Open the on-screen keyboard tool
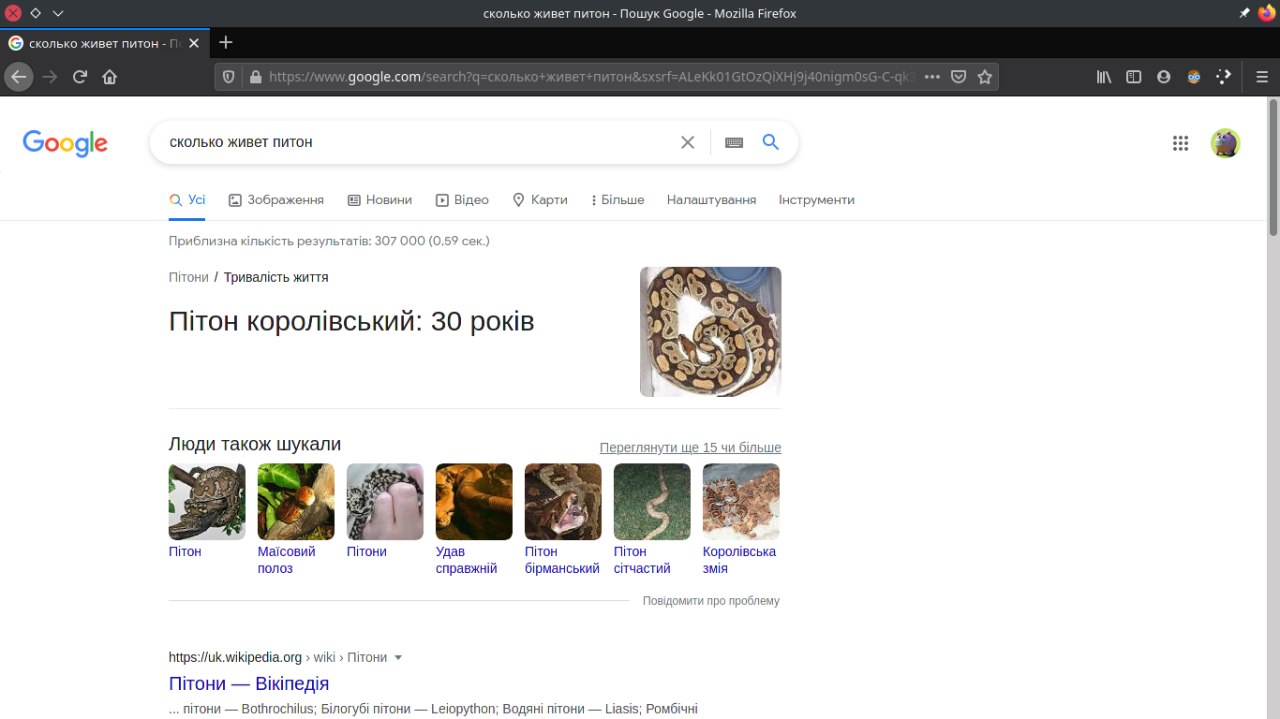The width and height of the screenshot is (1280, 719). point(734,142)
